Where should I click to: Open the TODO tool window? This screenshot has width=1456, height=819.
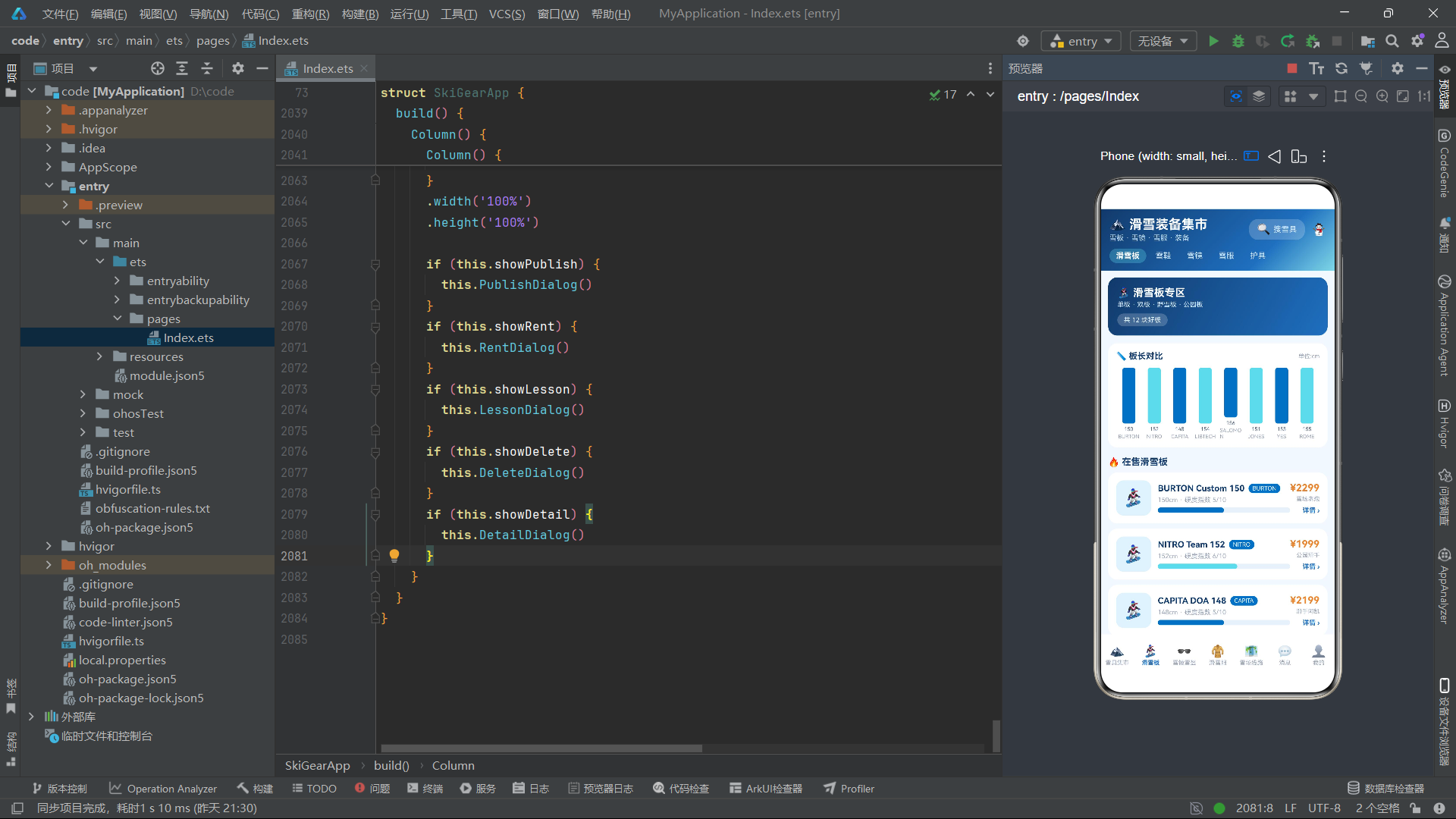pos(314,789)
